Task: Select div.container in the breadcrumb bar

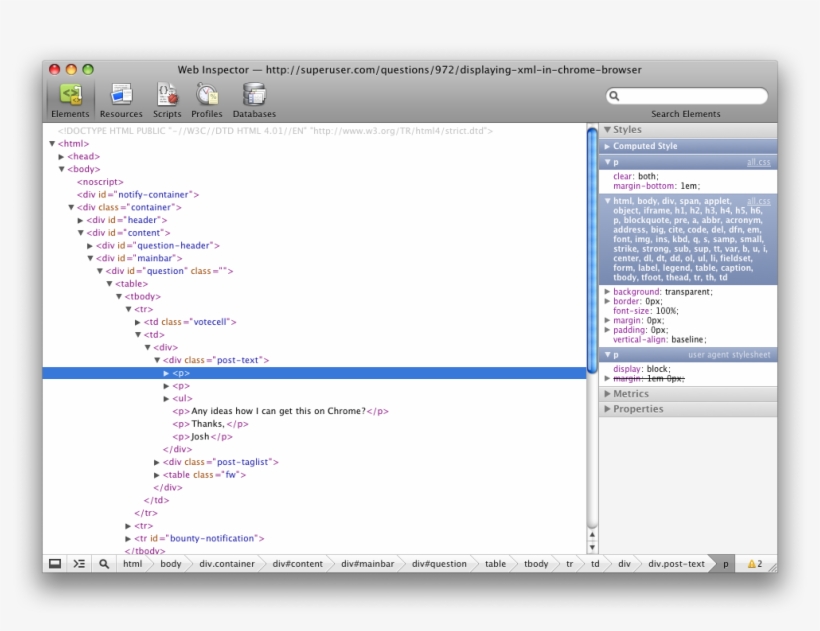Action: pyautogui.click(x=227, y=564)
